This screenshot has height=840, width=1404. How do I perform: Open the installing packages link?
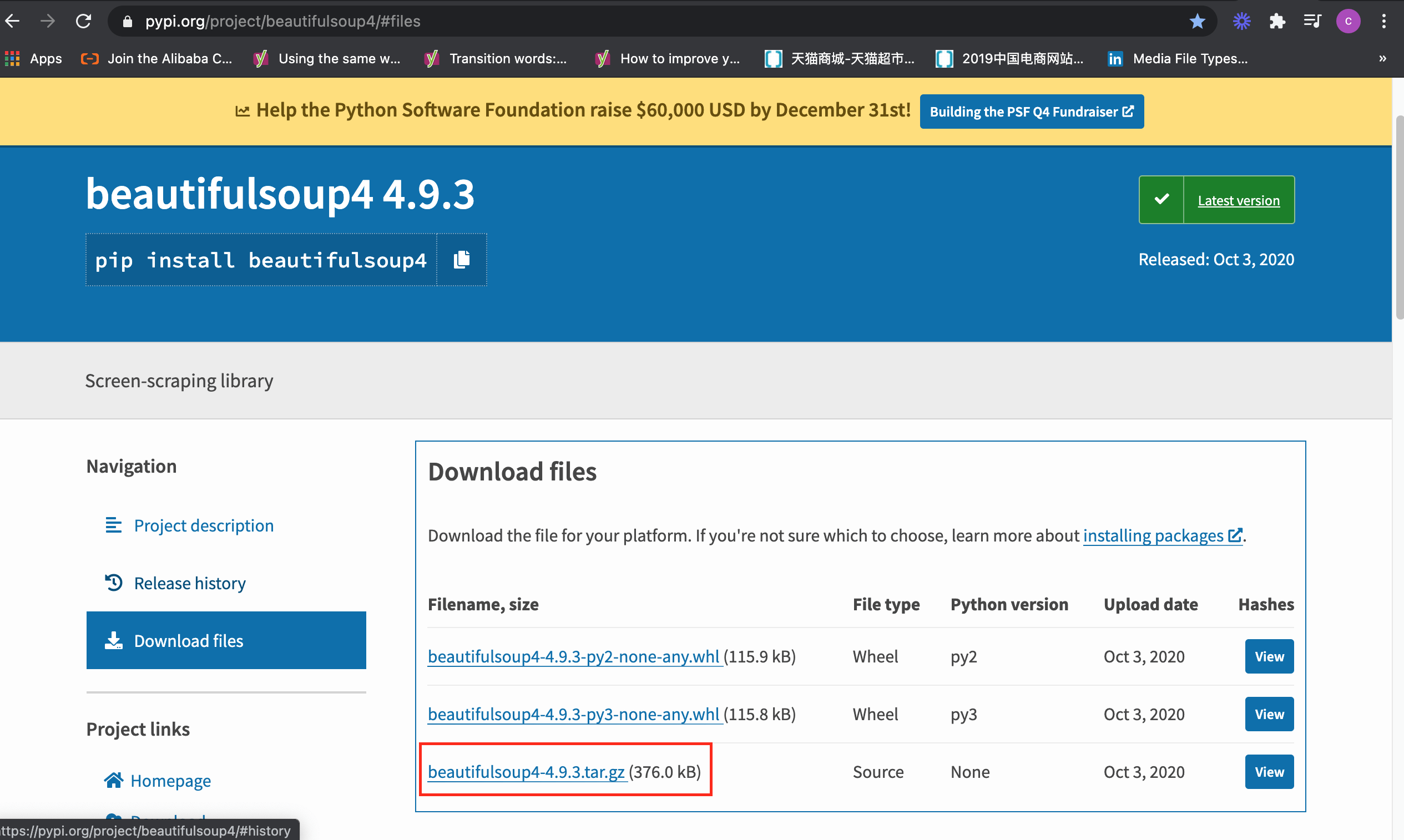coord(1162,535)
